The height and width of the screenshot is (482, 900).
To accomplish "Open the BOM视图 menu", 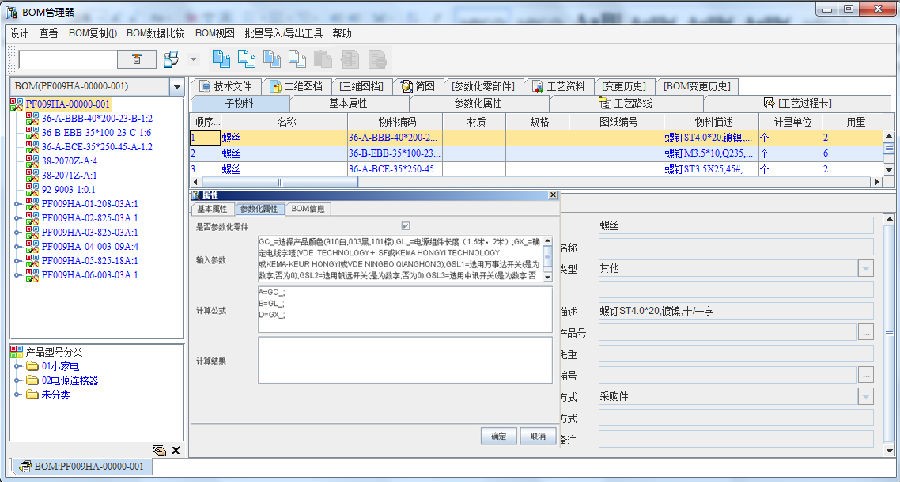I will [208, 32].
